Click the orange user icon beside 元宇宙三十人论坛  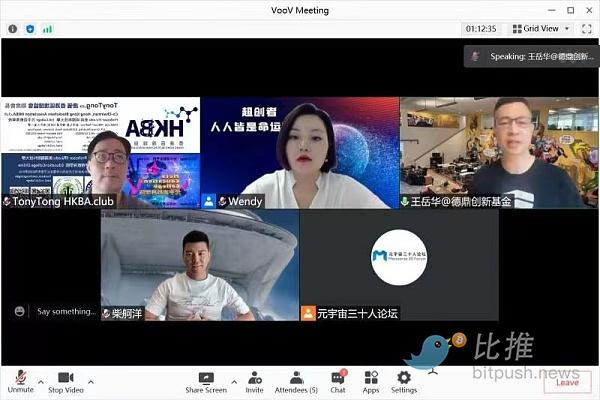tap(308, 313)
